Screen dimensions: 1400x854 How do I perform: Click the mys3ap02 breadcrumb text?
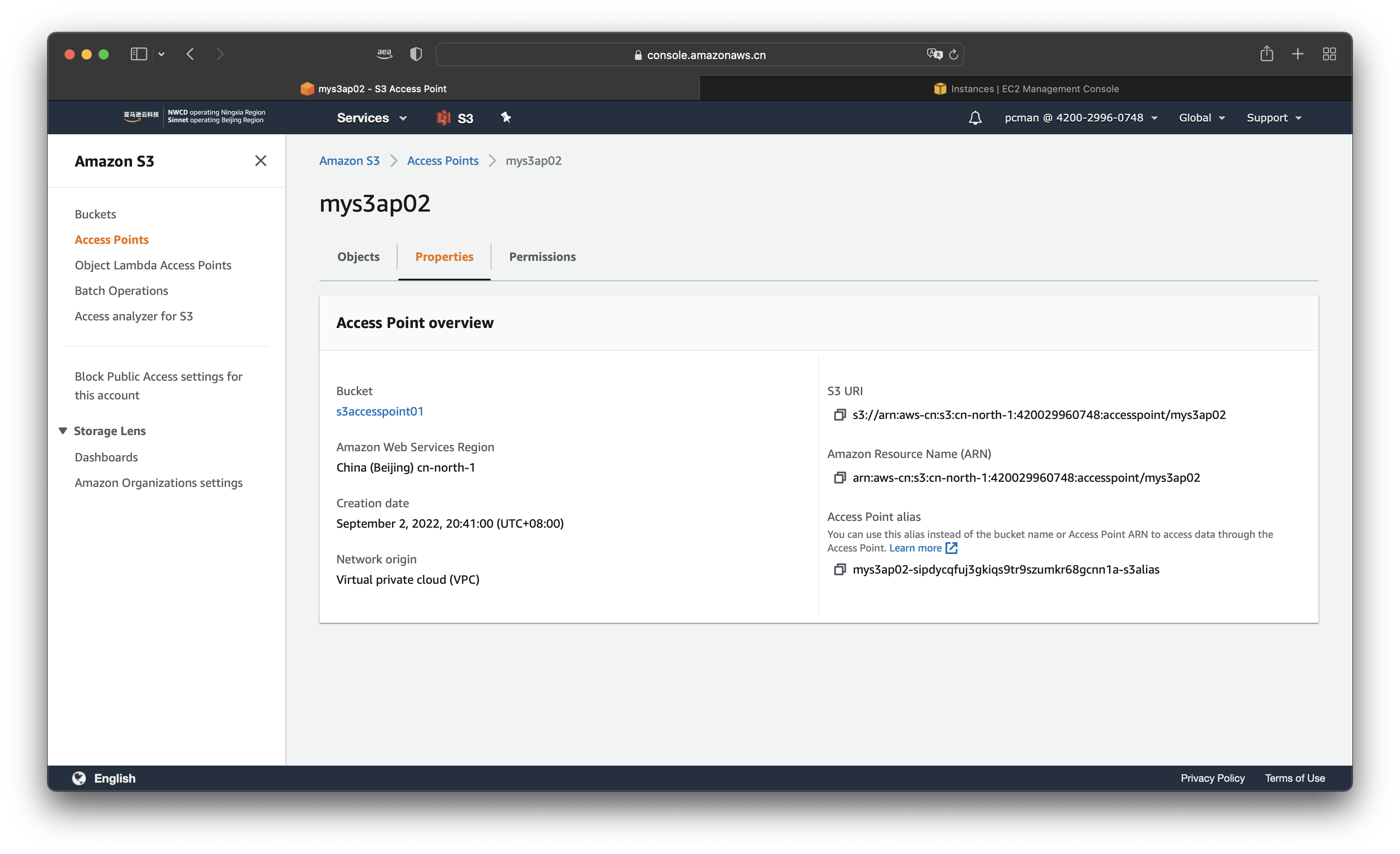pos(533,161)
